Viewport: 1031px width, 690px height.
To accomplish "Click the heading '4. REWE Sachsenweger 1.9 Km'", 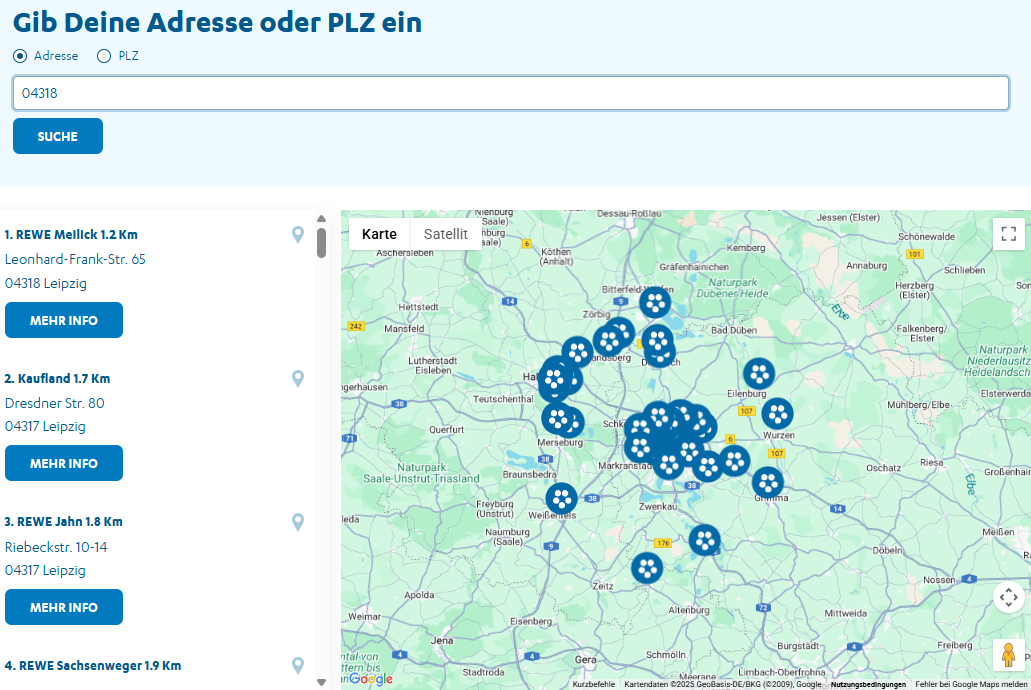I will [x=93, y=666].
